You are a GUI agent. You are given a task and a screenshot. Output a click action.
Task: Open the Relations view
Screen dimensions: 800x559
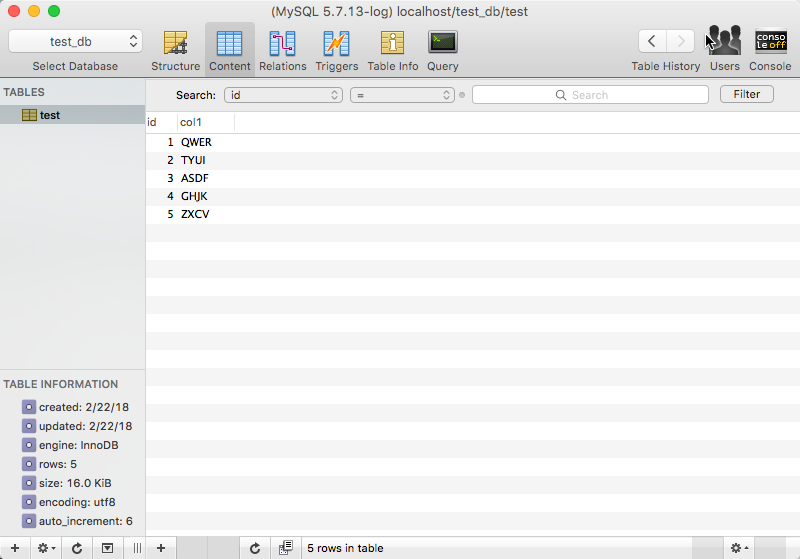coord(283,50)
